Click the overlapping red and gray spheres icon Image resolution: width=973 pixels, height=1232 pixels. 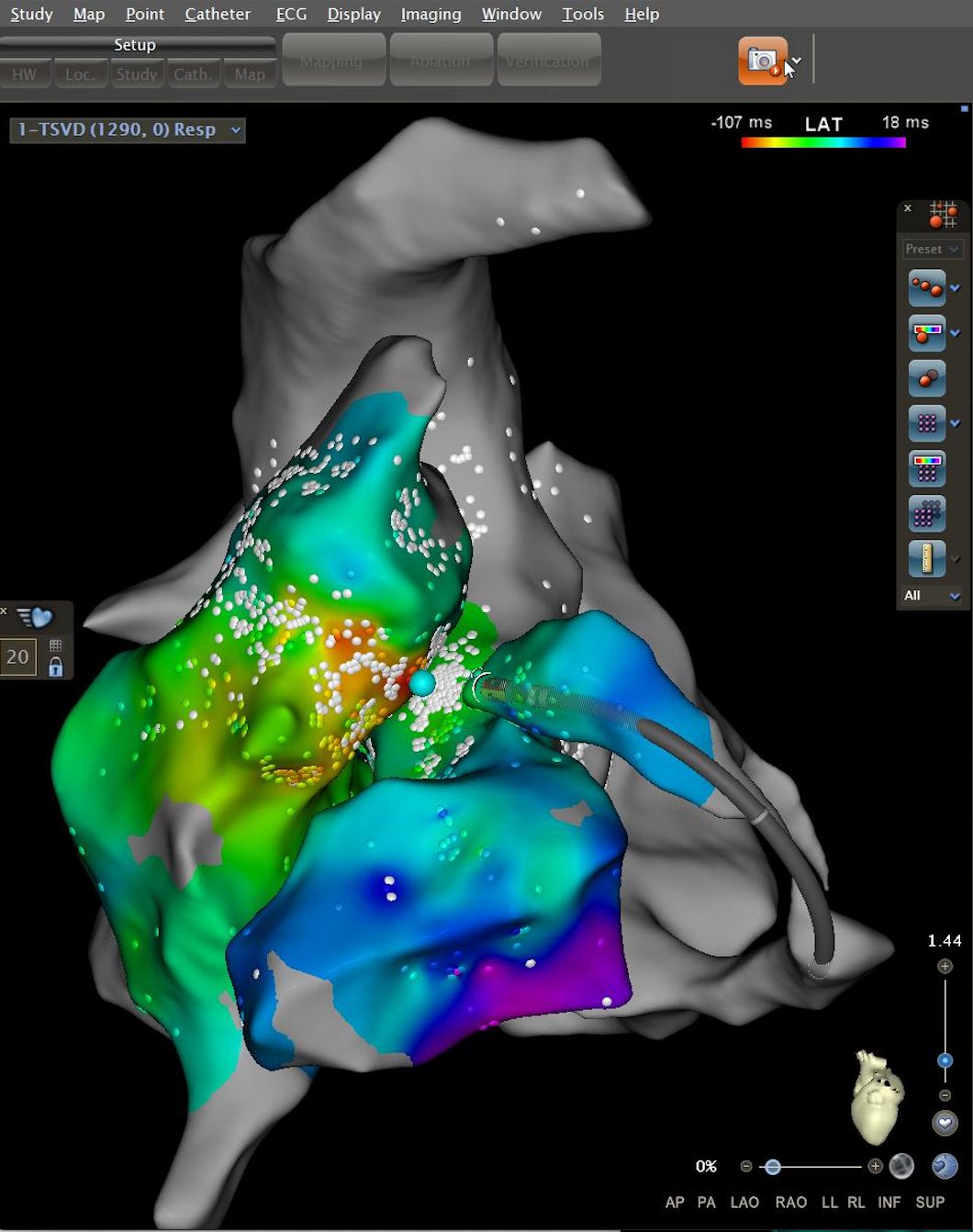[926, 377]
